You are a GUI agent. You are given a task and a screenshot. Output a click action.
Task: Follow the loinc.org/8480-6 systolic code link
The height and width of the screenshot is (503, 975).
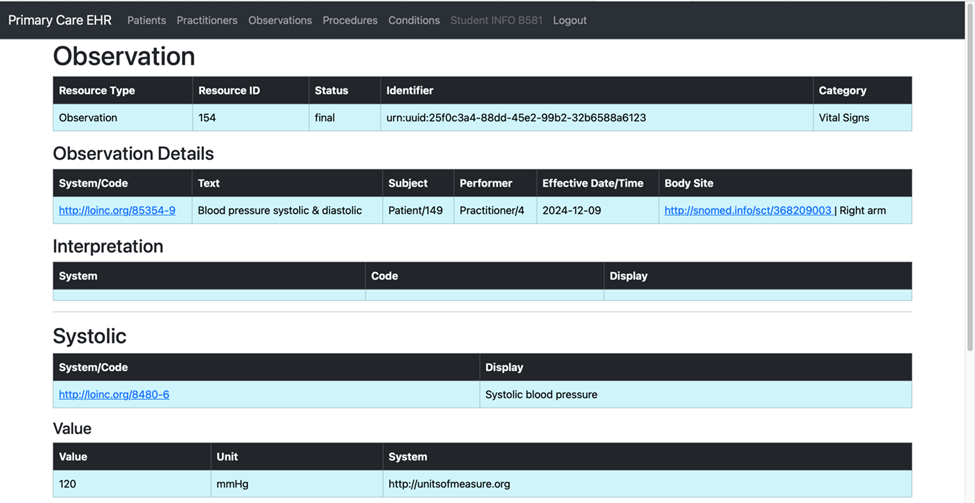(x=114, y=394)
